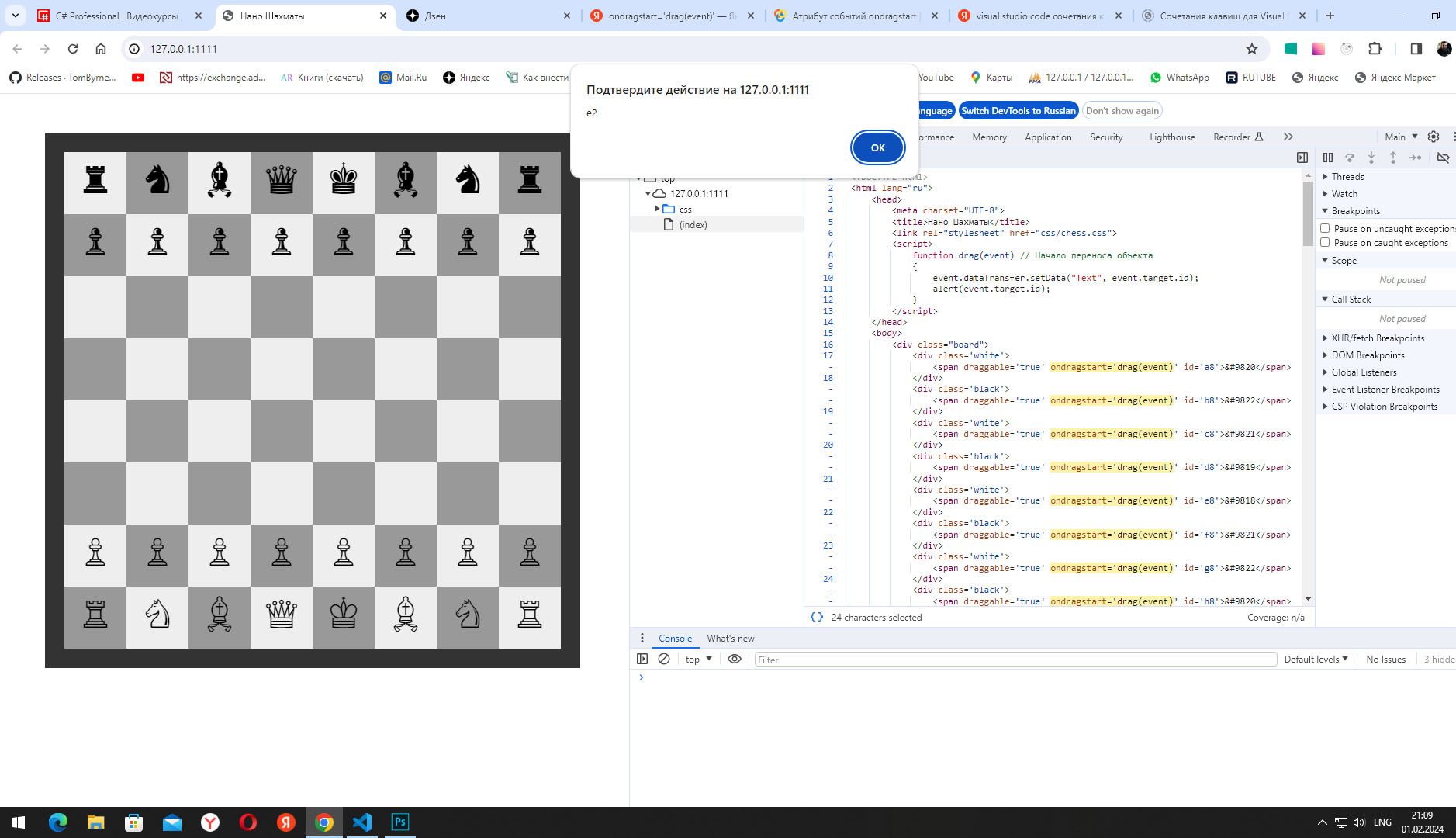Open the What's new drawer tab
Screen dimensions: 1456x838
tap(730, 639)
